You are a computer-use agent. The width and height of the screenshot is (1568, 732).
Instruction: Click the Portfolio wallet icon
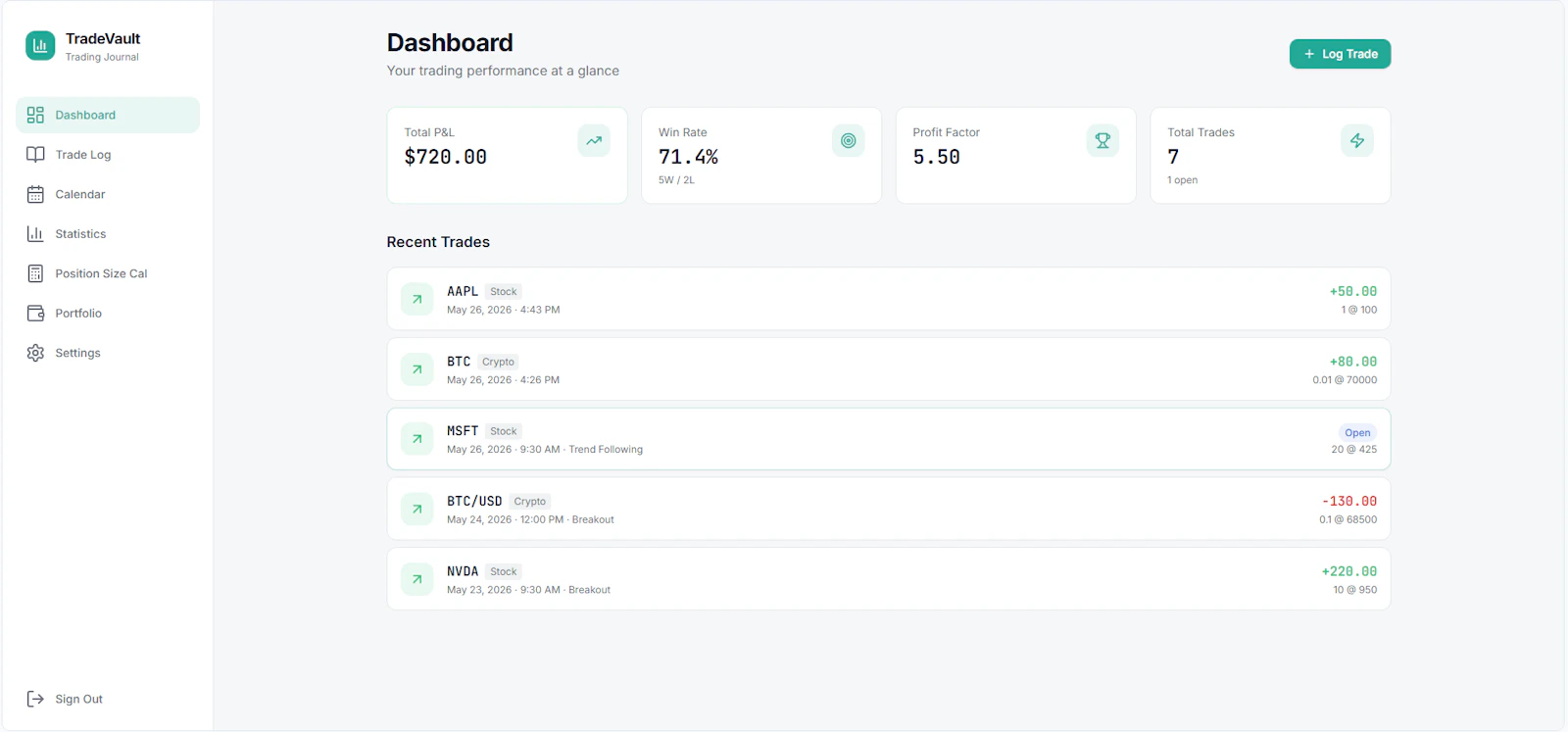[35, 314]
